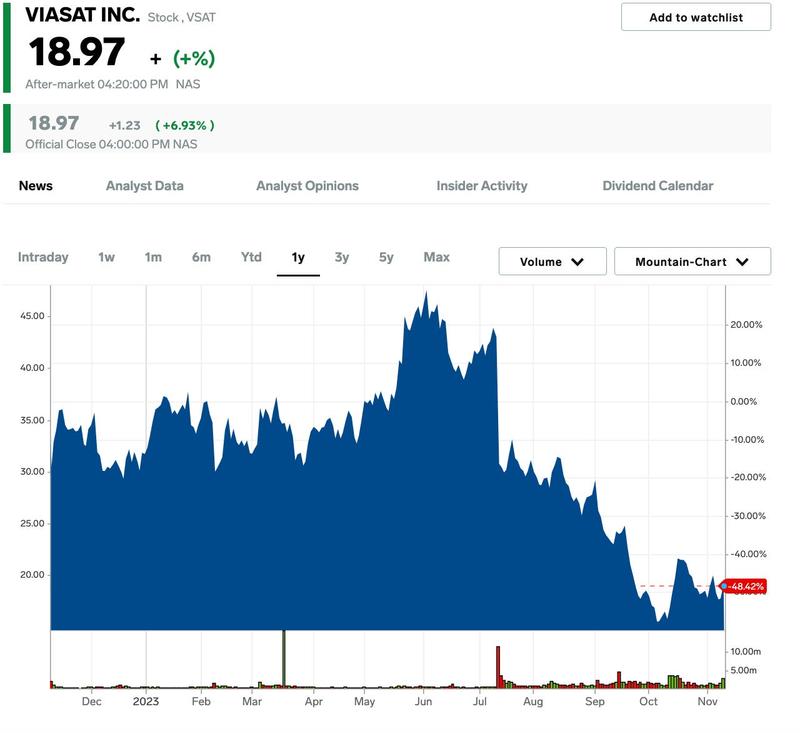Click the red -48.42% price marker

(744, 587)
